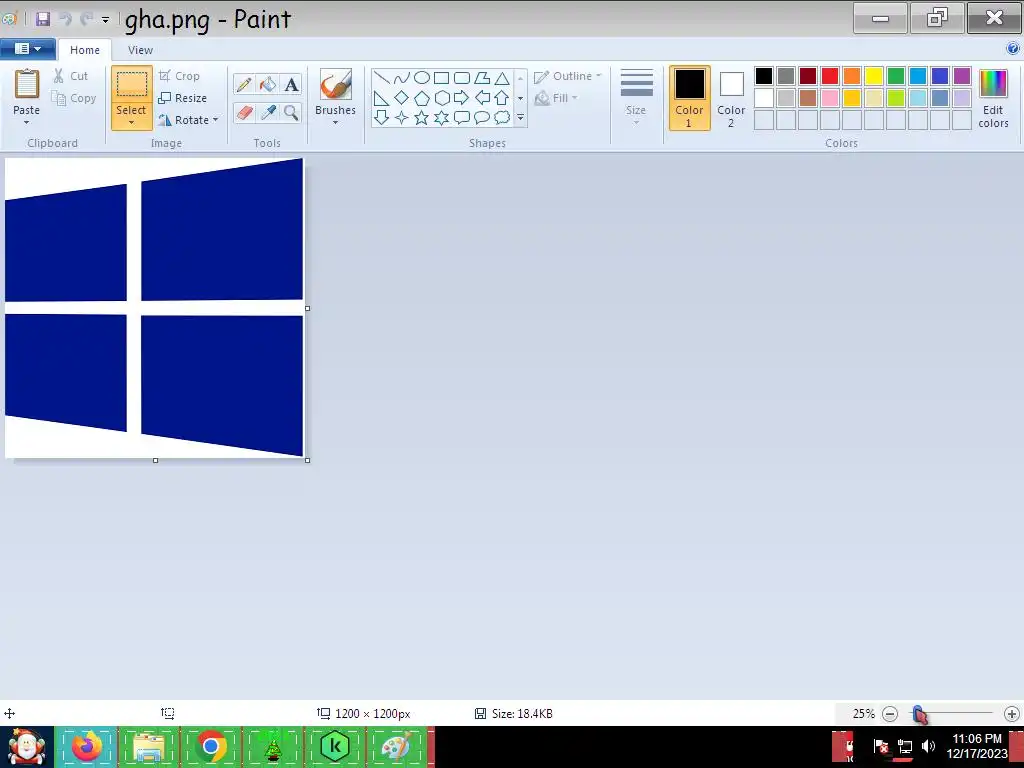Choose the Down arrow shape

point(382,118)
